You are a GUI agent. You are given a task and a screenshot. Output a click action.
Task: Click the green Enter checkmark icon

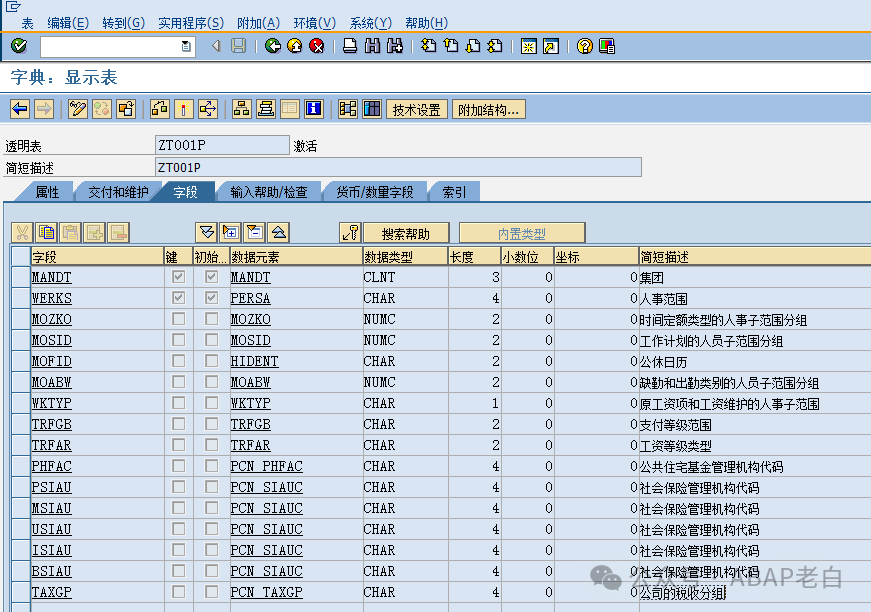click(19, 46)
